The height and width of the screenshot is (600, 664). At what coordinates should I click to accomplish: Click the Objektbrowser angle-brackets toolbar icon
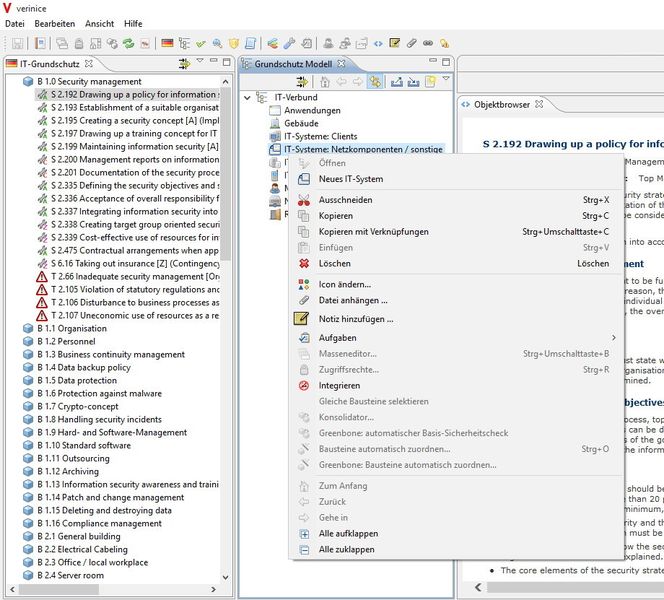click(378, 43)
